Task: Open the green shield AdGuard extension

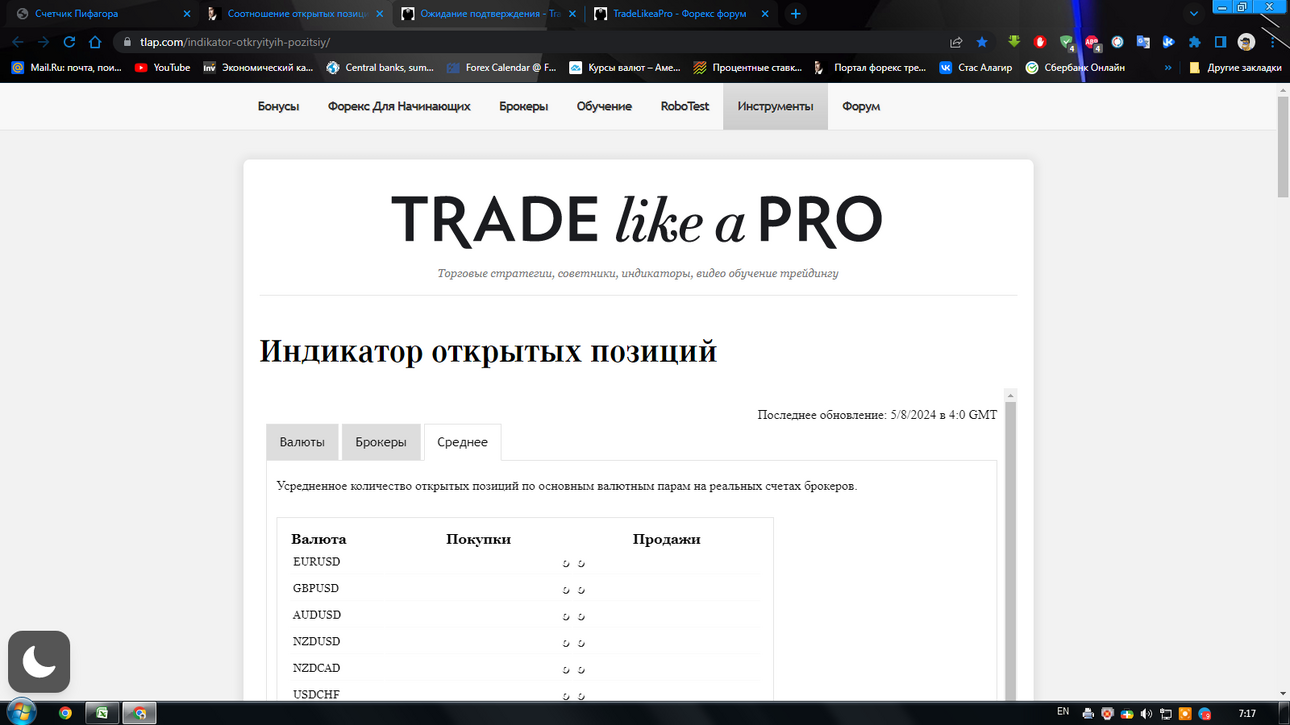Action: coord(1066,42)
